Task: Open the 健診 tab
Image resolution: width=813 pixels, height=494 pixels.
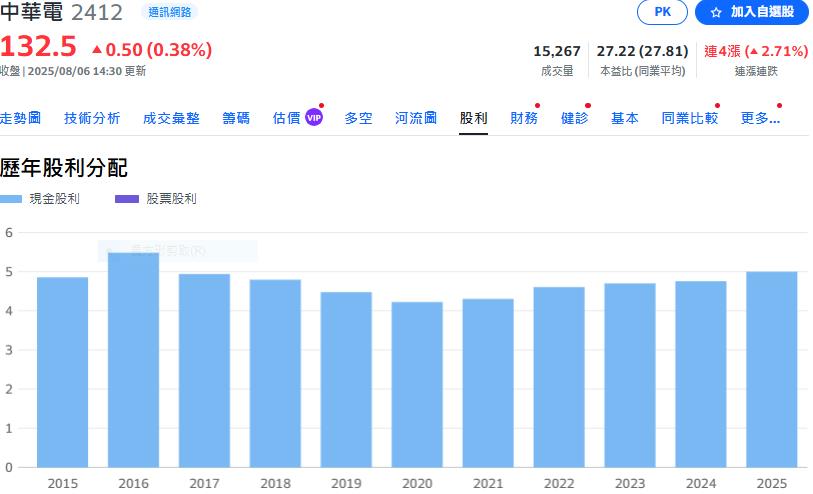Action: (x=574, y=118)
